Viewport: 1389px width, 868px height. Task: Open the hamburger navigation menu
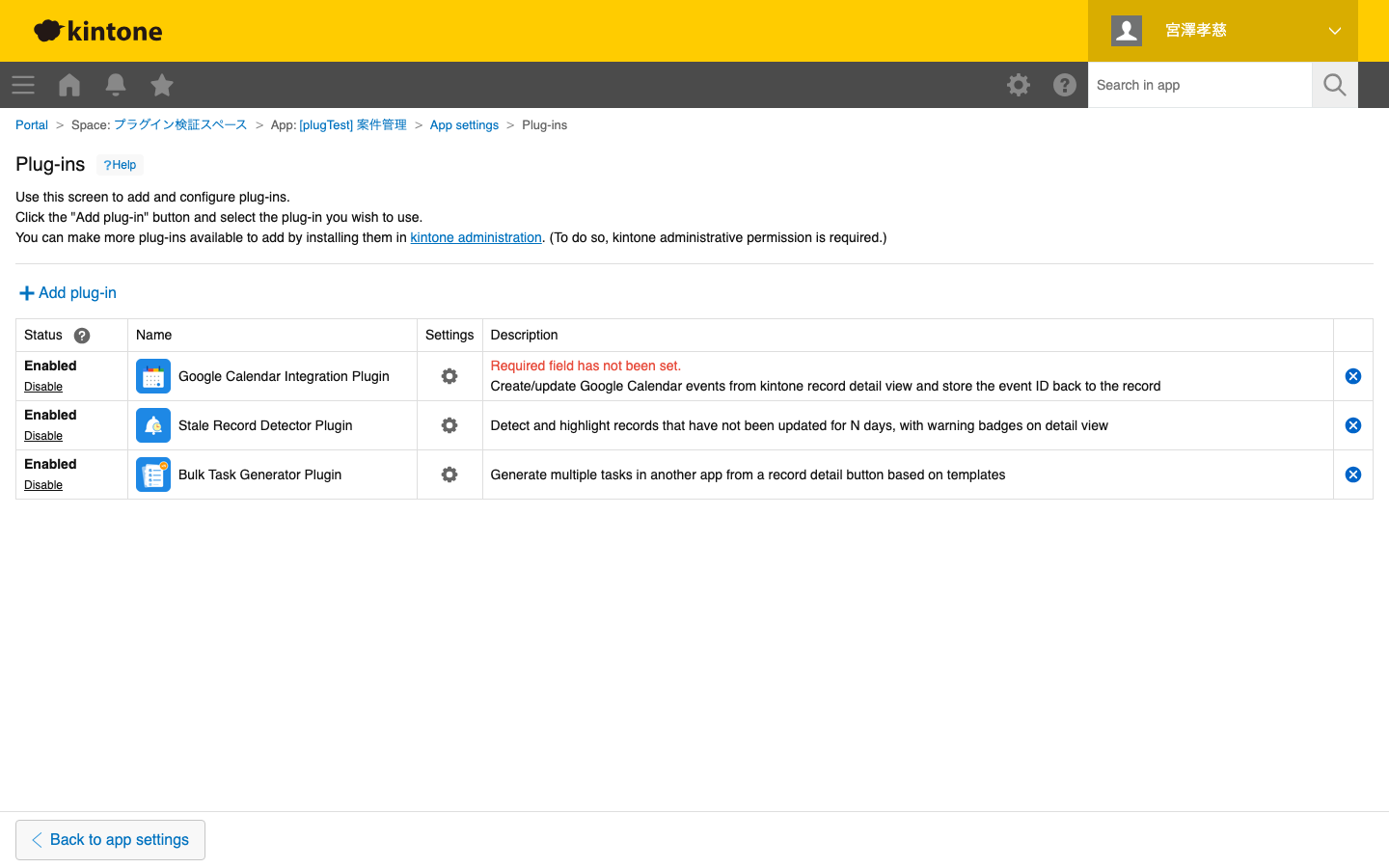(23, 85)
